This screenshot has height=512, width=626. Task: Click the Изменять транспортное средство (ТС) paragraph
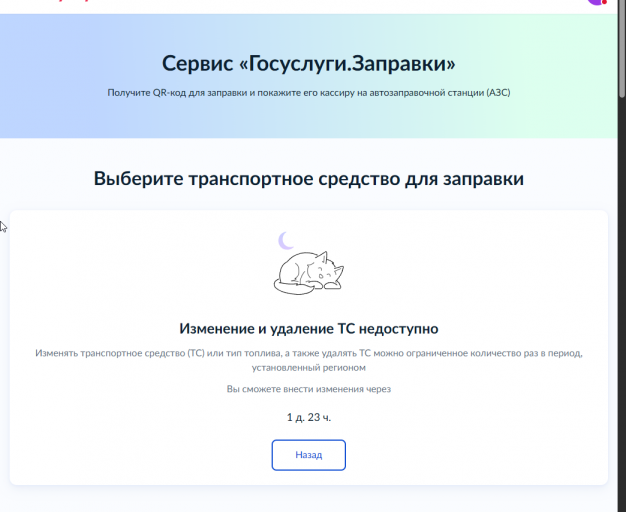click(309, 360)
